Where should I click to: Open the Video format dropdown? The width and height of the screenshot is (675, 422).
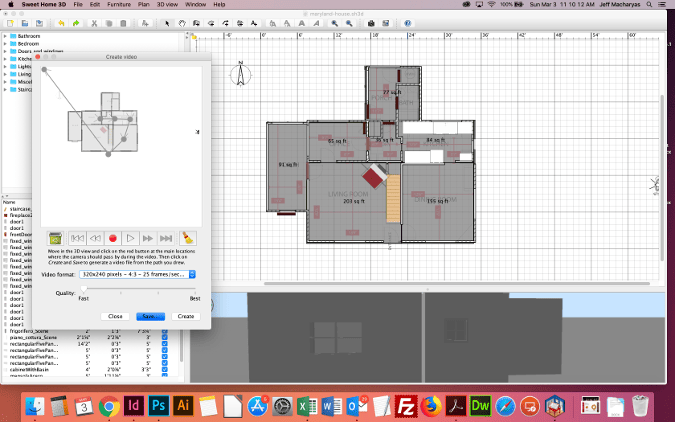pyautogui.click(x=137, y=274)
